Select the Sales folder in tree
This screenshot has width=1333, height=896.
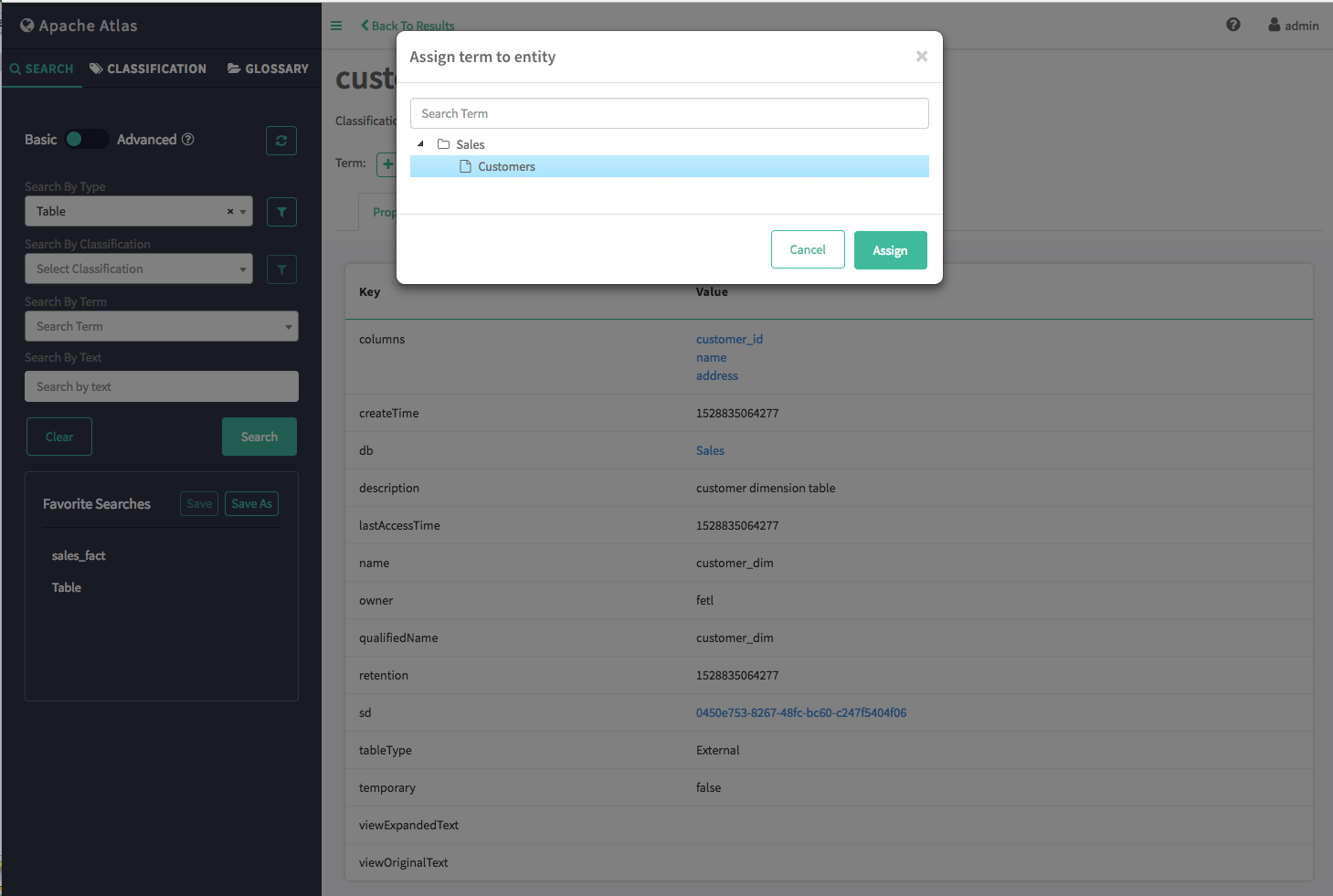point(470,144)
